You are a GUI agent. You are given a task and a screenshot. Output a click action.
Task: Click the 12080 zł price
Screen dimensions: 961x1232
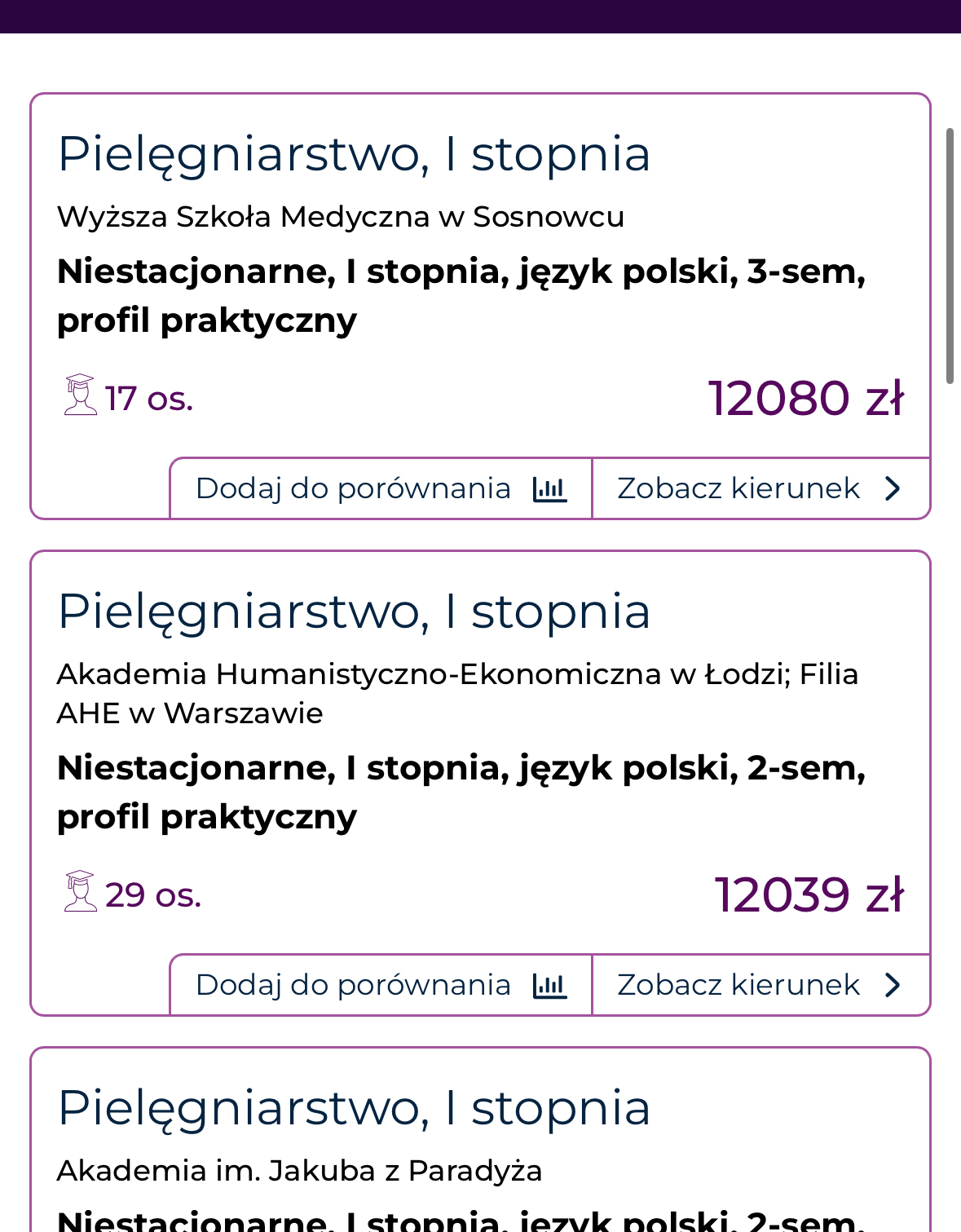805,399
